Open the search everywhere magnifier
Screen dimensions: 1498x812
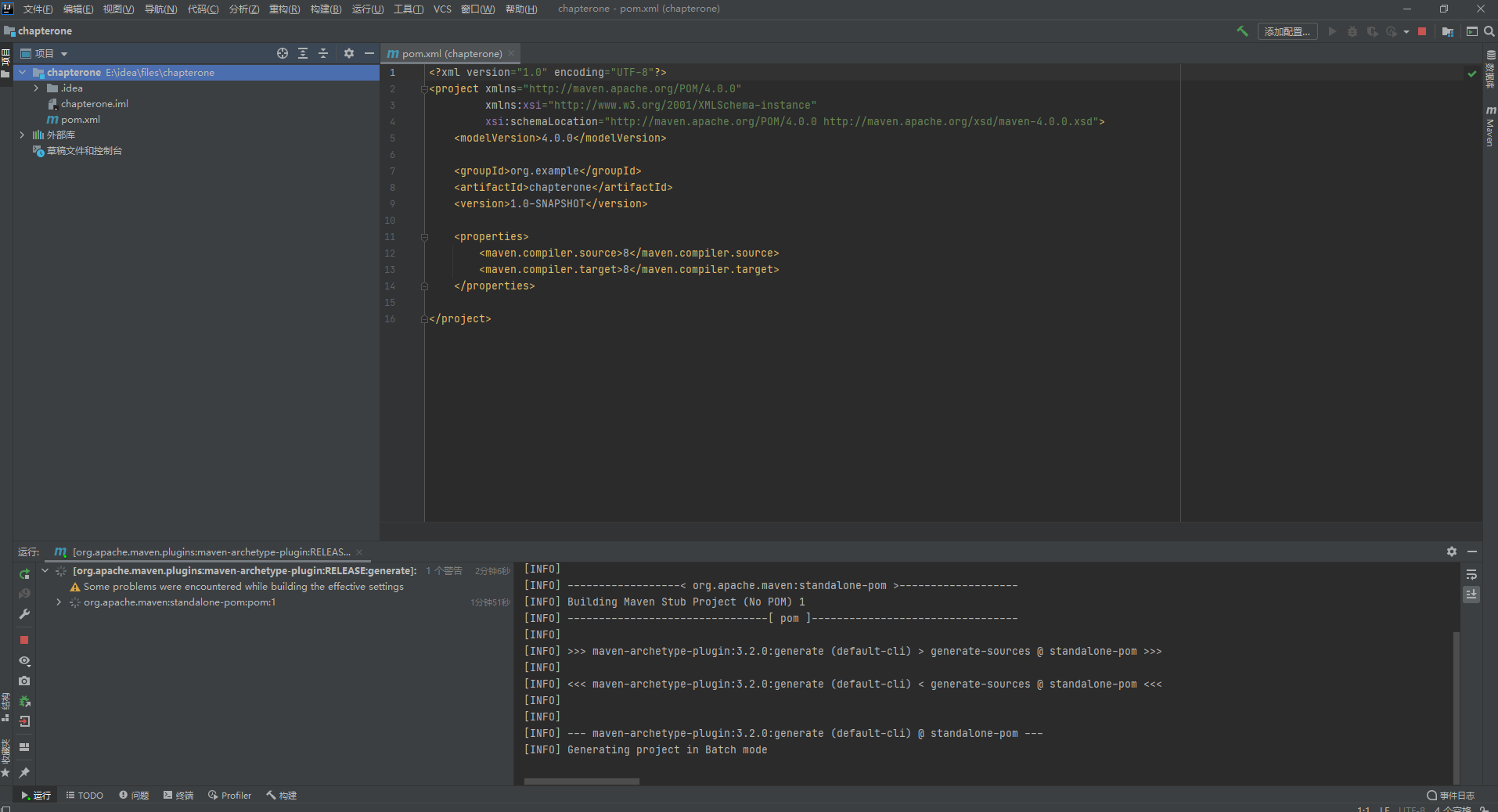(x=1489, y=31)
